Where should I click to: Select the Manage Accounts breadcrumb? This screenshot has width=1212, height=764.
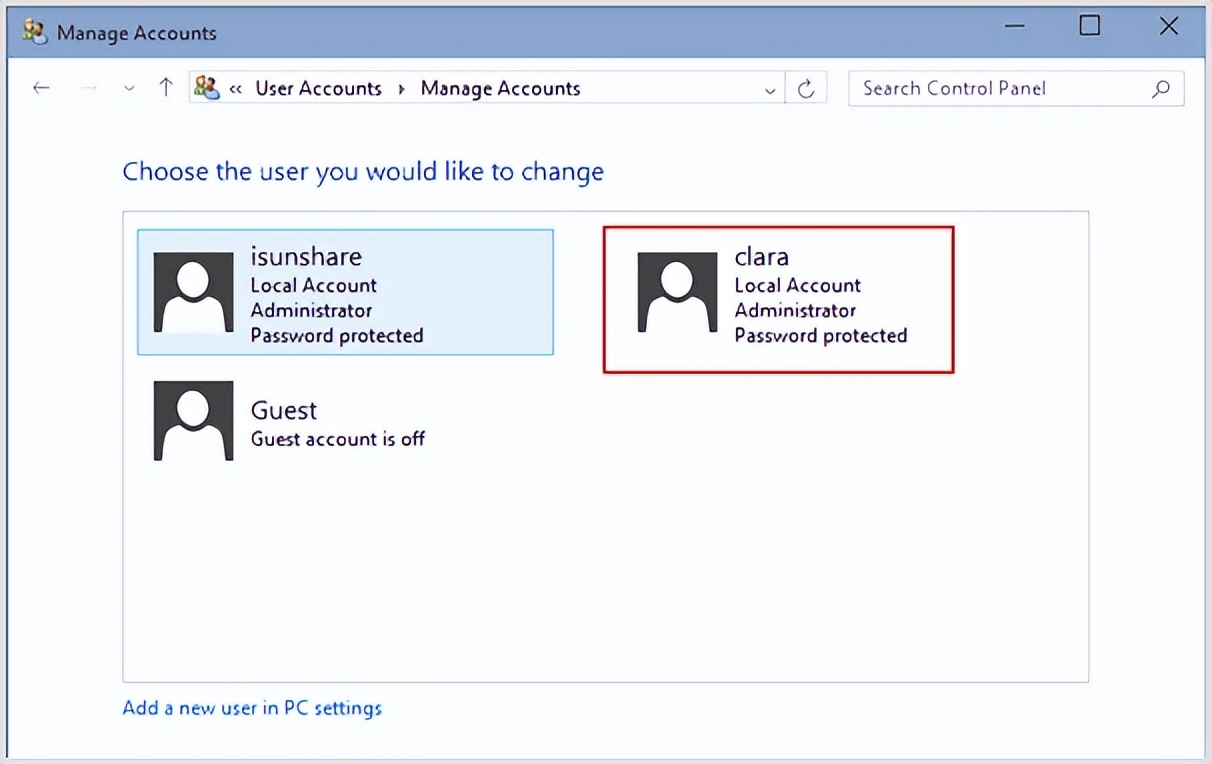coord(500,88)
